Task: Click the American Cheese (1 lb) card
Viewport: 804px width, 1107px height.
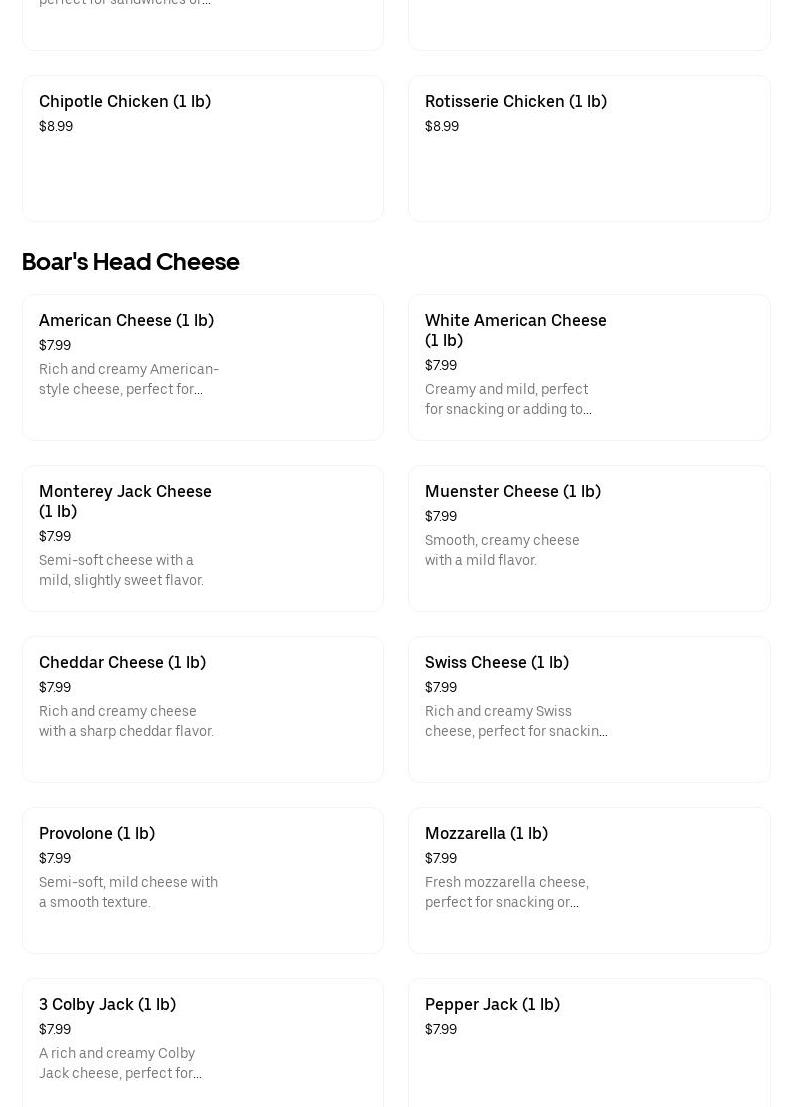Action: pyautogui.click(x=202, y=367)
